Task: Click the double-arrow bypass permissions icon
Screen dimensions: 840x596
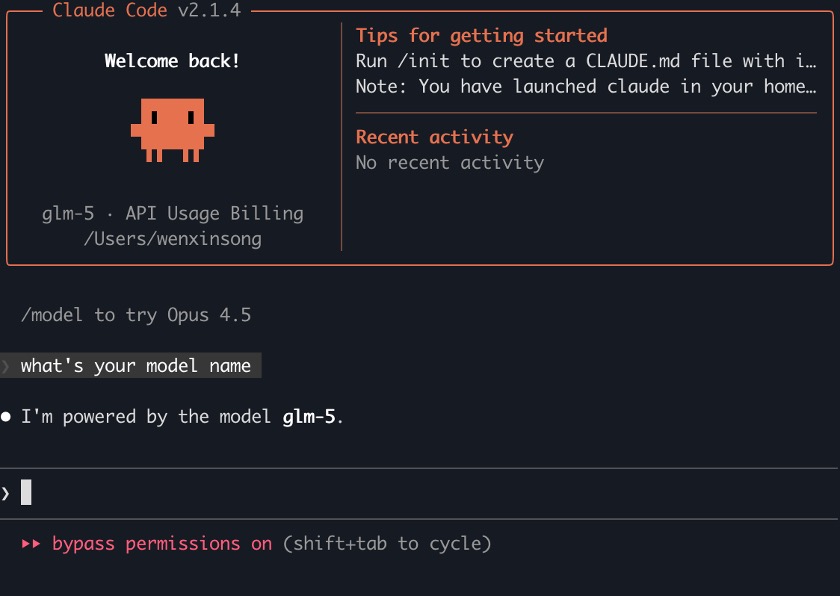Action: [31, 544]
